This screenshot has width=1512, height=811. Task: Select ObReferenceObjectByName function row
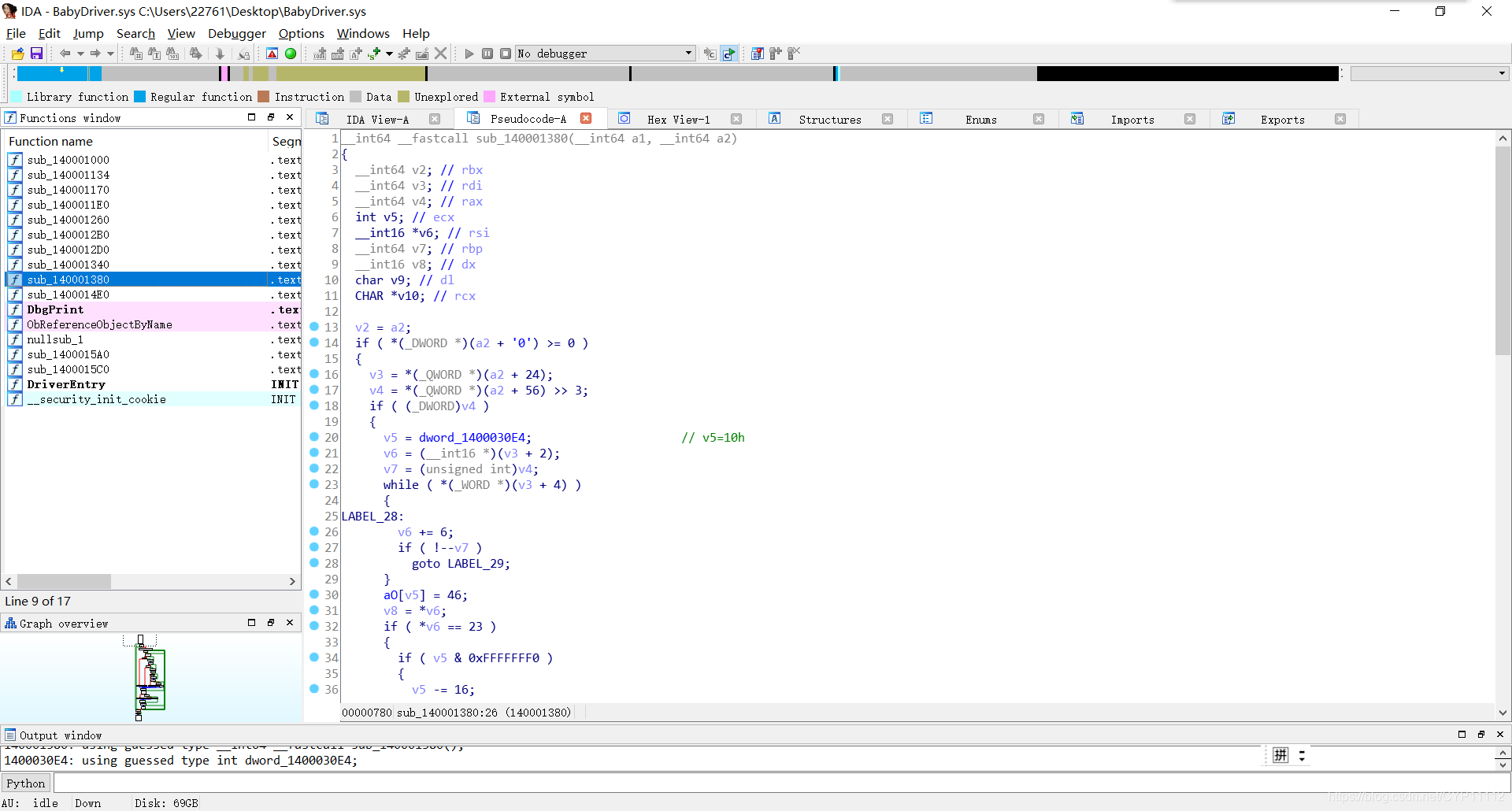(154, 324)
